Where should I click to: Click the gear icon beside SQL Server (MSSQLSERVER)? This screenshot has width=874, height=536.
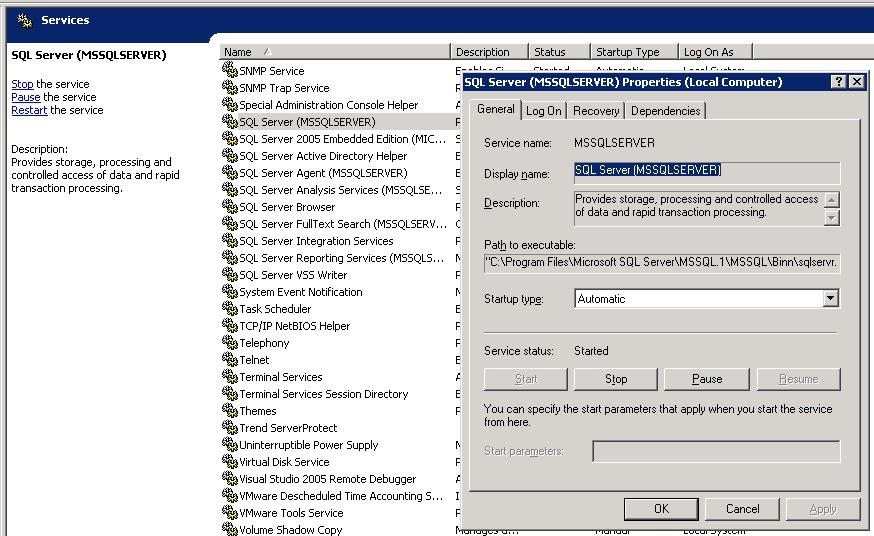(230, 121)
